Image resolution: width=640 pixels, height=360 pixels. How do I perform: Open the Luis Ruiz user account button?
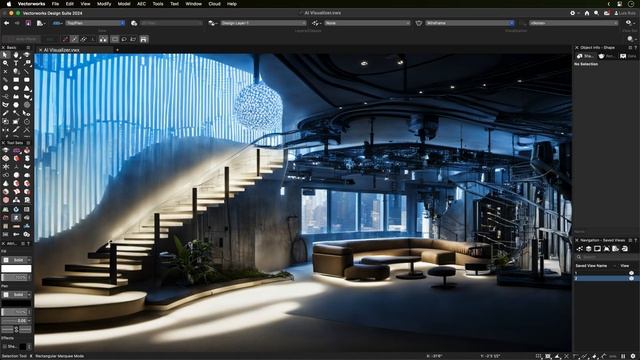pos(625,13)
